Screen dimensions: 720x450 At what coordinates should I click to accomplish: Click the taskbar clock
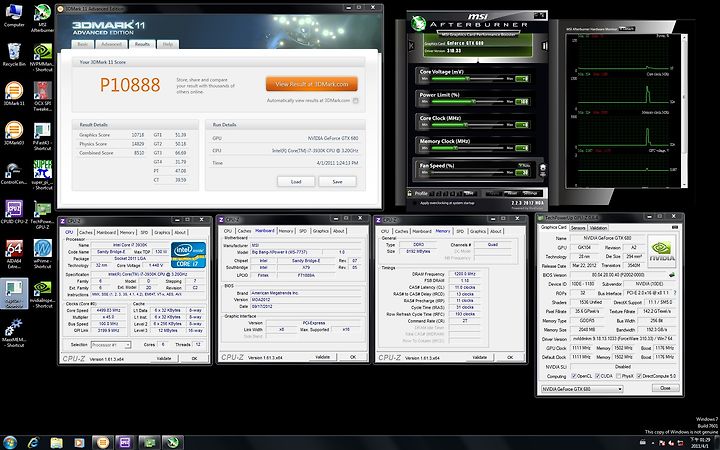(x=701, y=443)
